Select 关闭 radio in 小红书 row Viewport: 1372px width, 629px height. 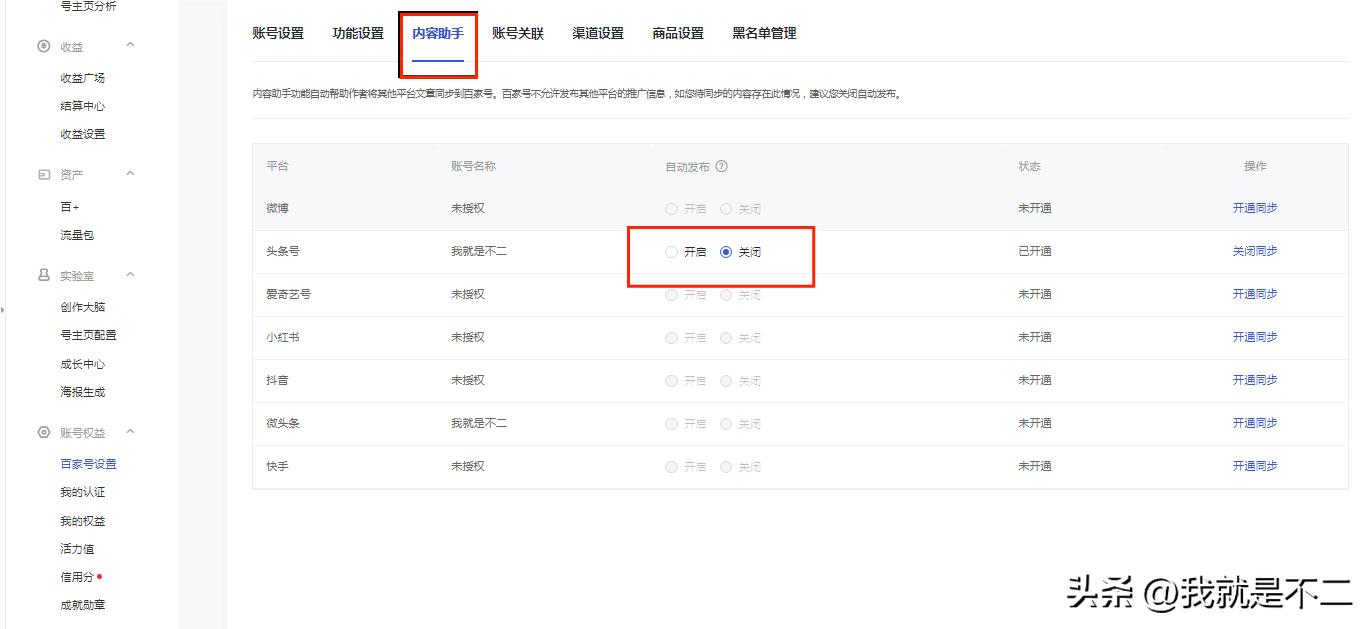pos(726,338)
